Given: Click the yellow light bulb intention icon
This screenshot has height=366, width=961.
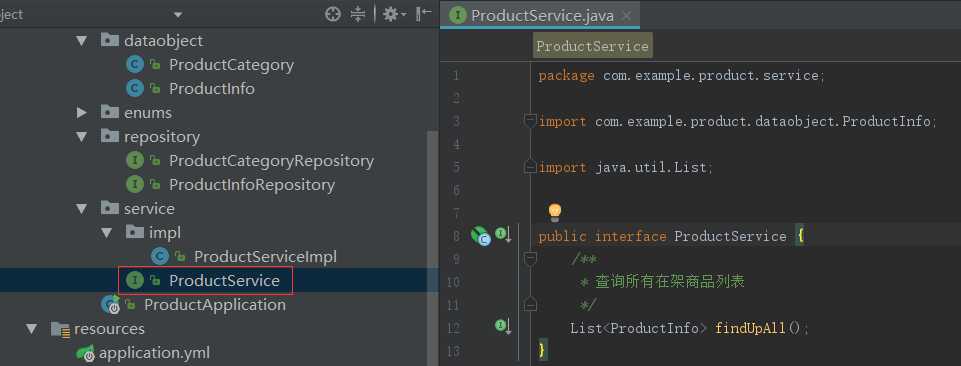Looking at the screenshot, I should point(555,212).
